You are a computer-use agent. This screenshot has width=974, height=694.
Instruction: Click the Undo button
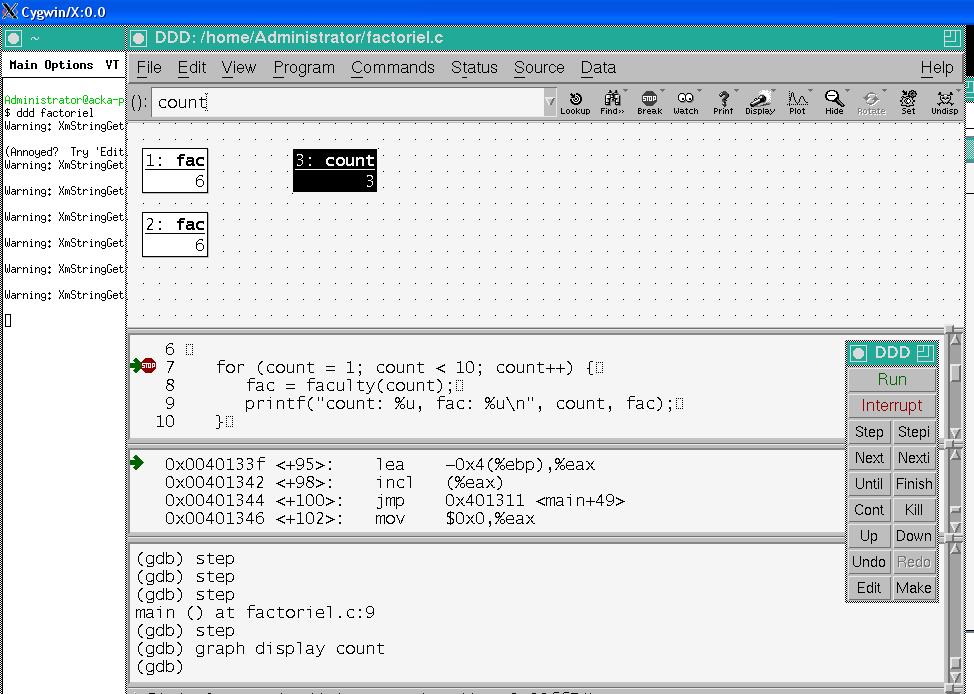(869, 562)
